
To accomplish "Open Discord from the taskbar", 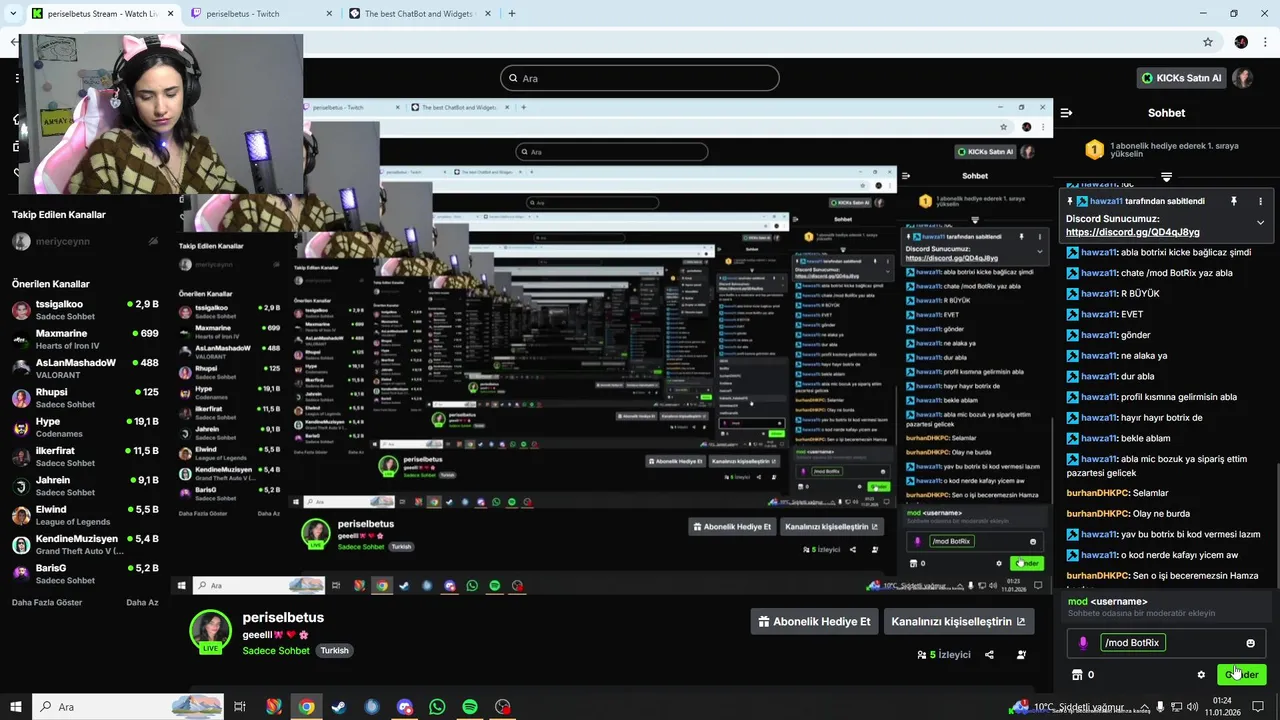I will click(x=404, y=707).
